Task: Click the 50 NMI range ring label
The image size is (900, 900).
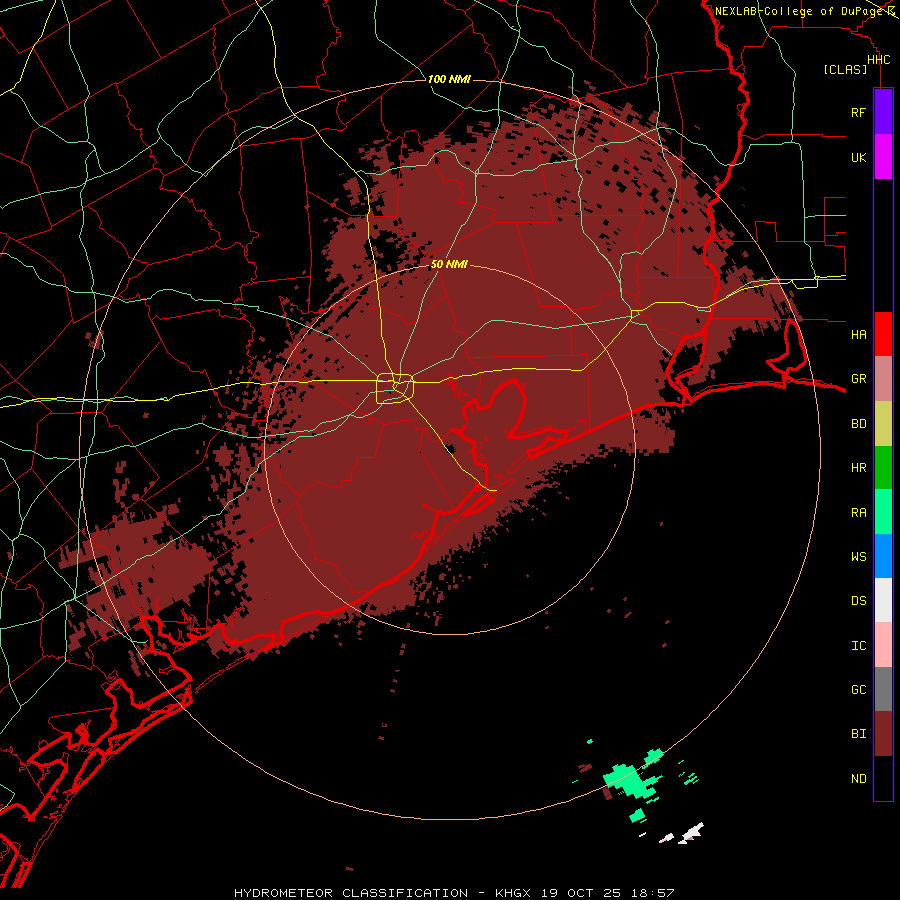Action: pyautogui.click(x=449, y=264)
